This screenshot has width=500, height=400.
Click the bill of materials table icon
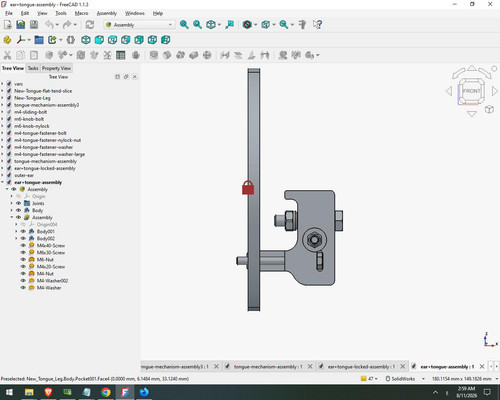(121, 55)
